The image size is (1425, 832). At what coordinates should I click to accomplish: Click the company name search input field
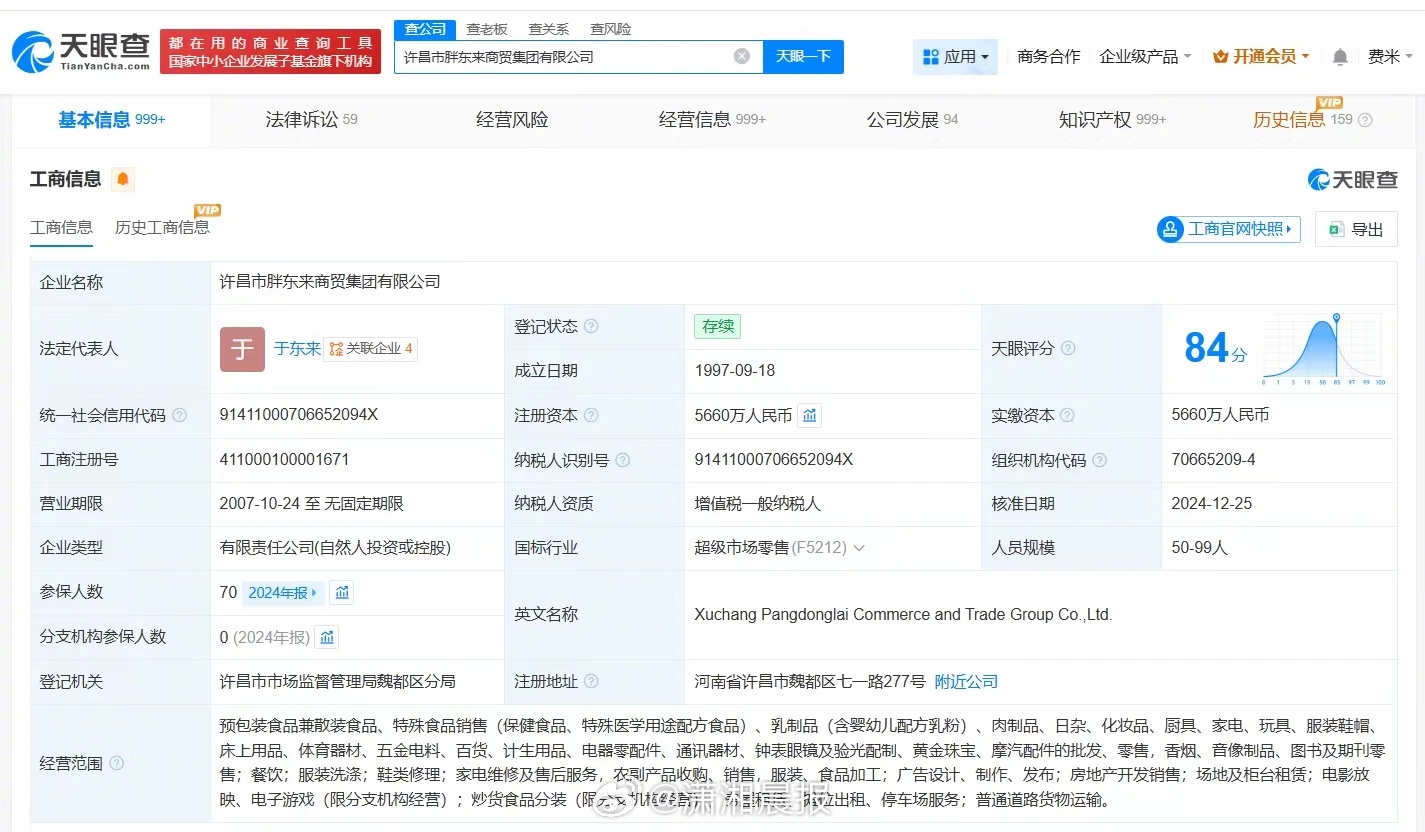(565, 57)
